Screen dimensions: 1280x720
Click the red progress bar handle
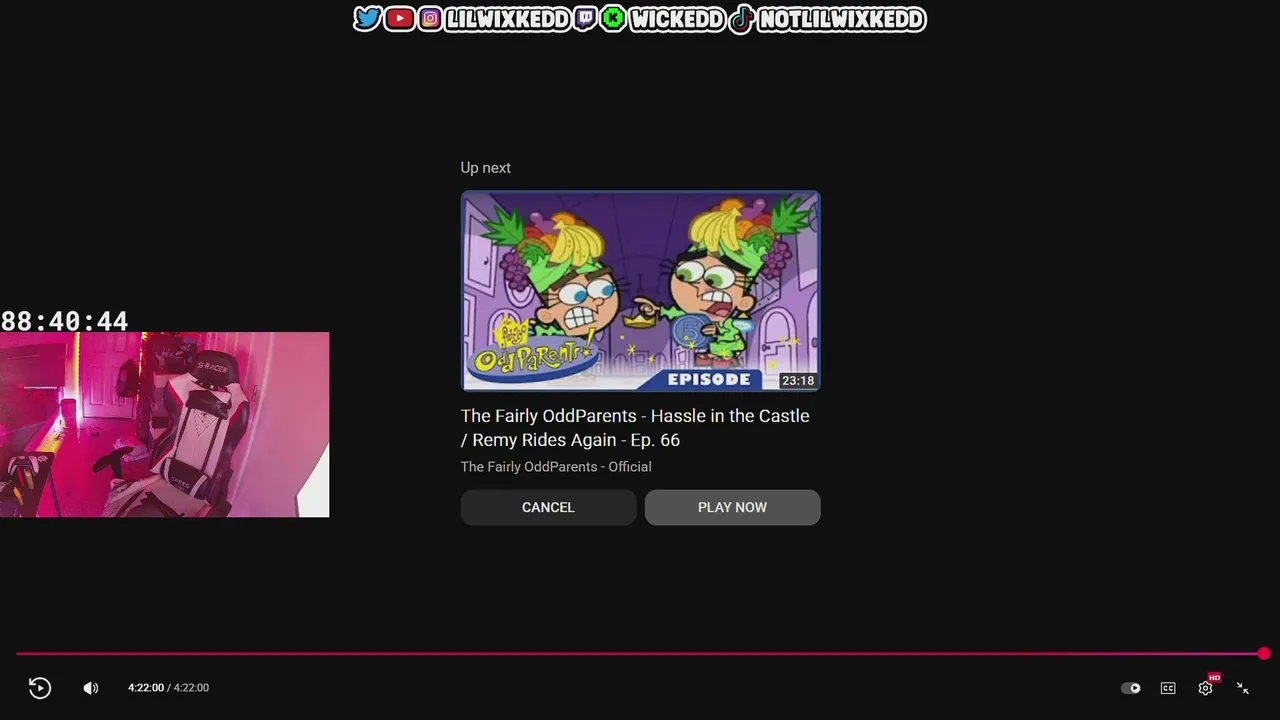point(1264,654)
